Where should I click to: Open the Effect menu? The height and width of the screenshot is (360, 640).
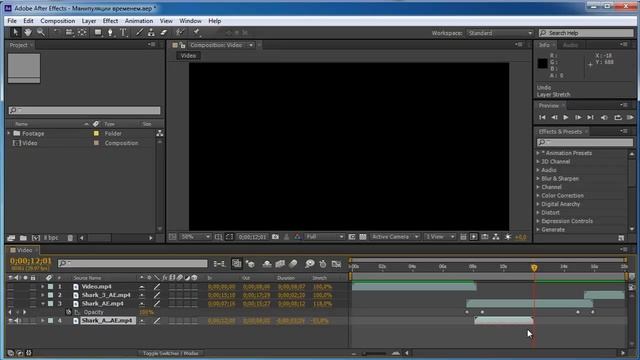(x=110, y=21)
